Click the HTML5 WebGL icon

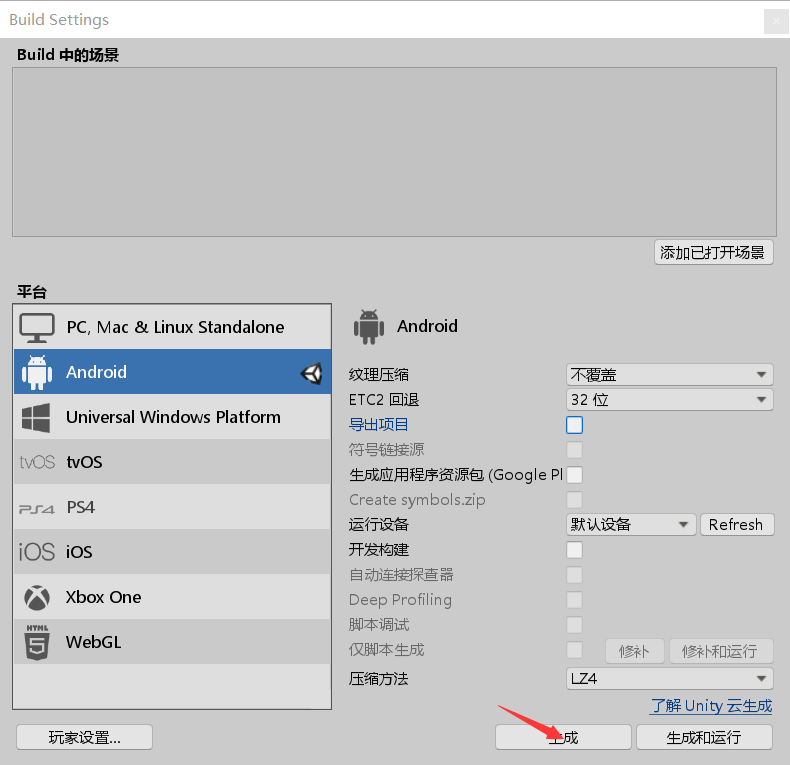coord(37,642)
